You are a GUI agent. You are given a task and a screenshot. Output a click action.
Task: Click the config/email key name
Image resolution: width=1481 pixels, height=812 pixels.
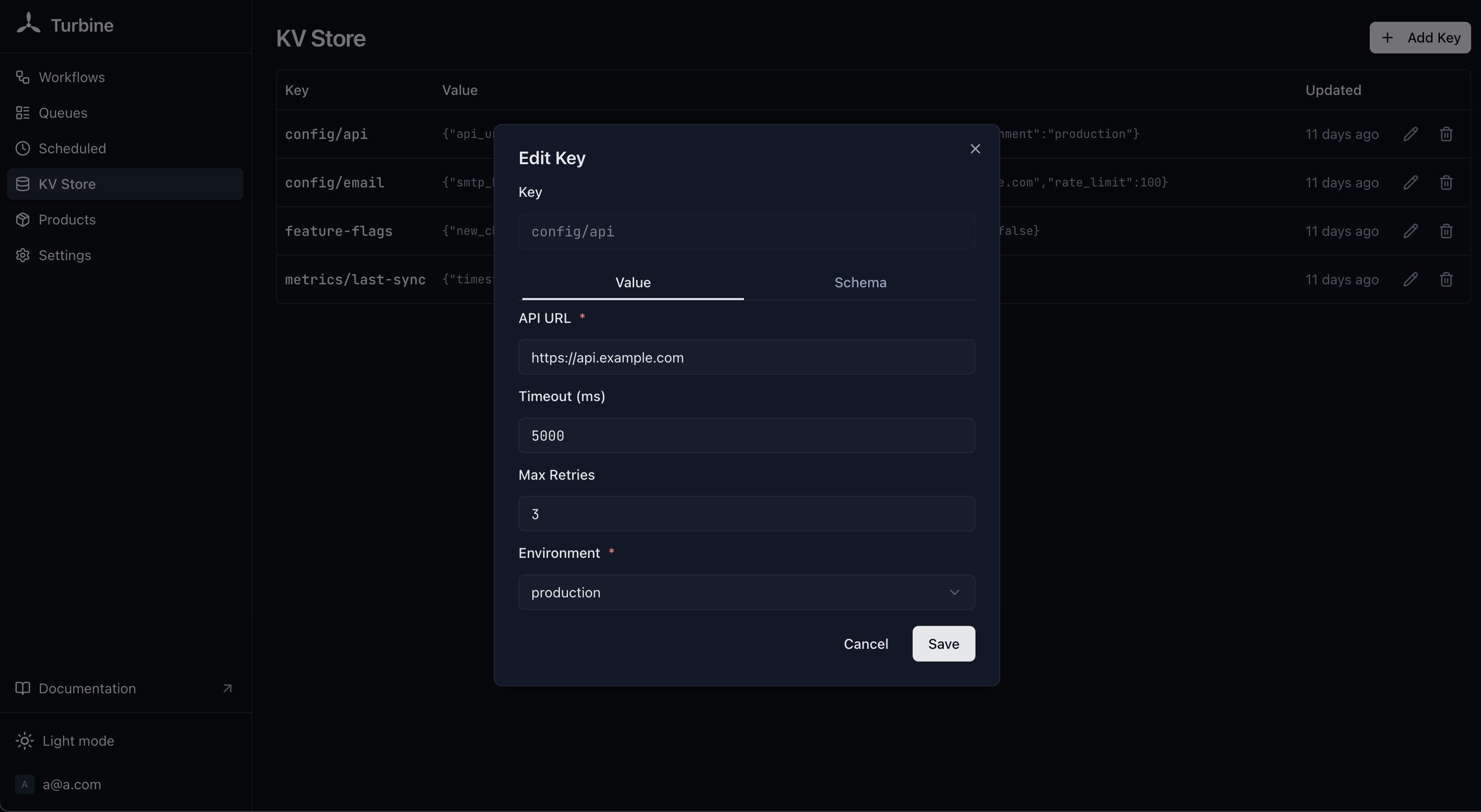coord(334,183)
